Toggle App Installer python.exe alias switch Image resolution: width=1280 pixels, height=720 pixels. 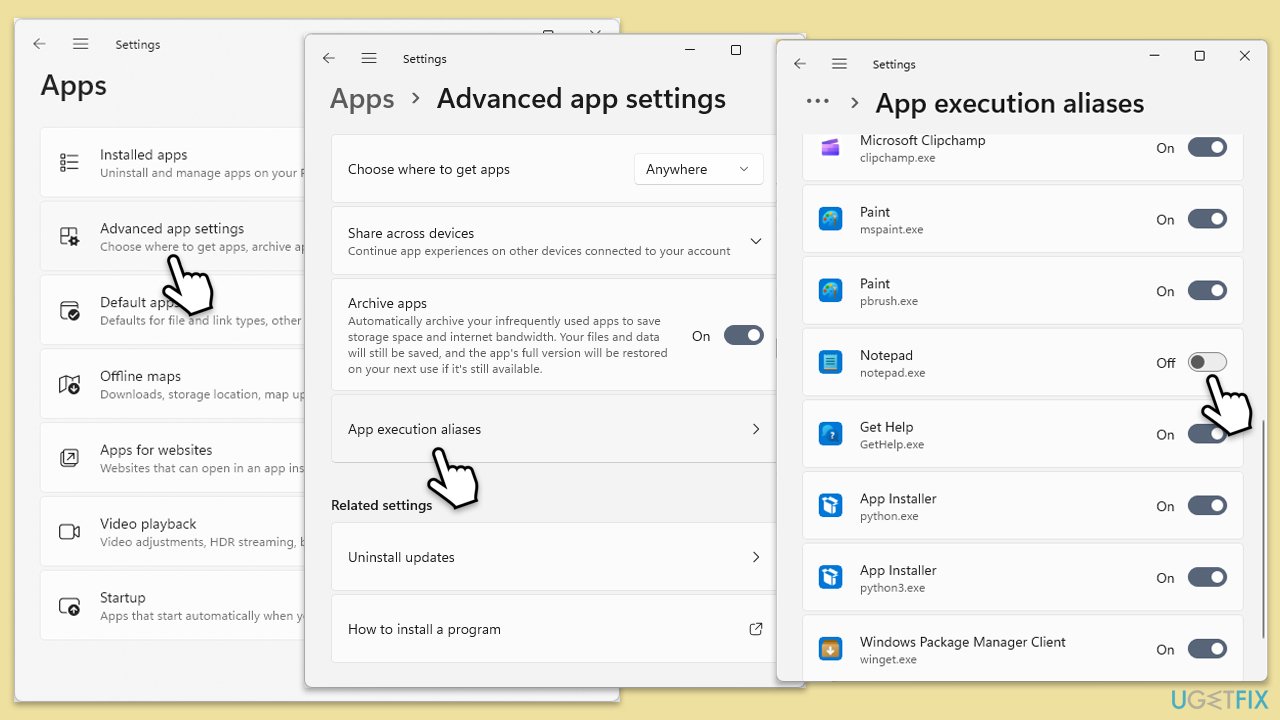tap(1207, 506)
